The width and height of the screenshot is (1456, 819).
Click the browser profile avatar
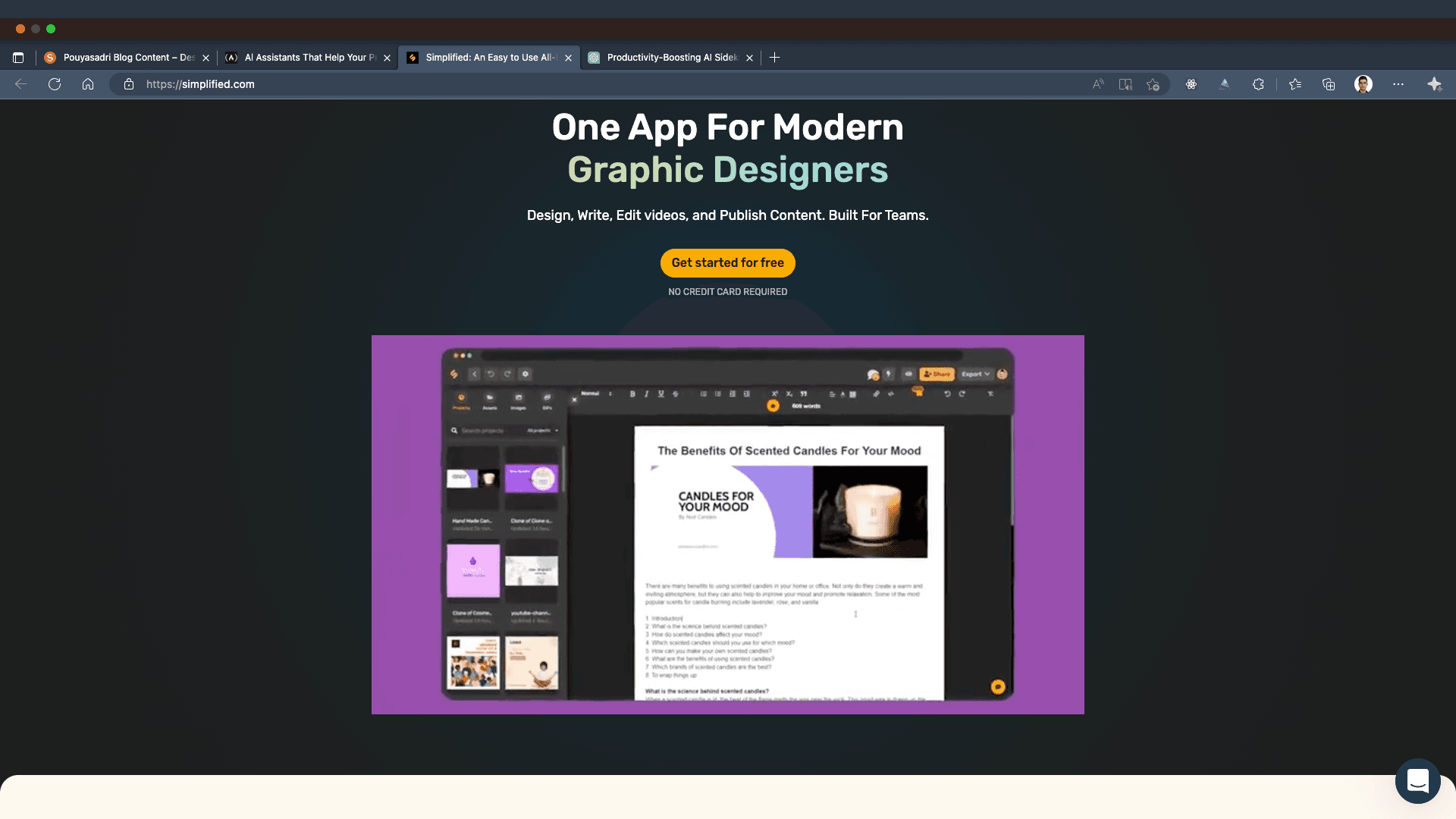(1363, 84)
